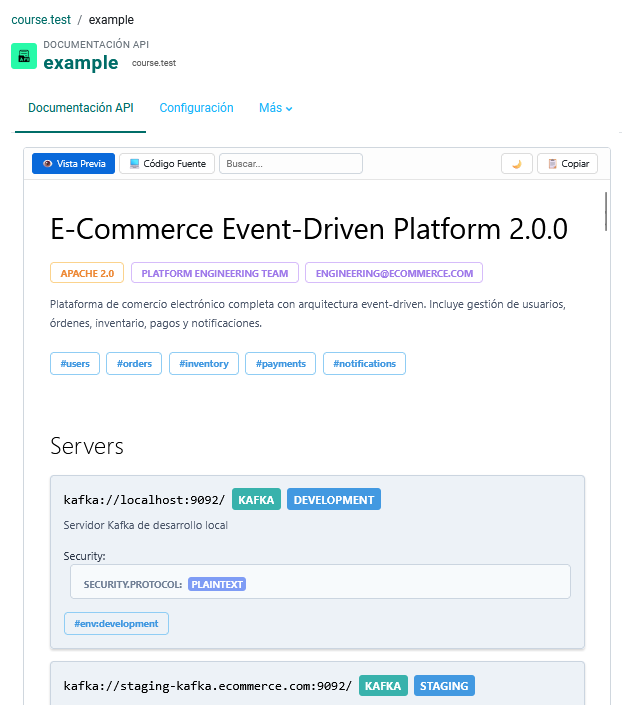
Task: Click the KAFKA badge on the staging server
Action: pyautogui.click(x=383, y=686)
